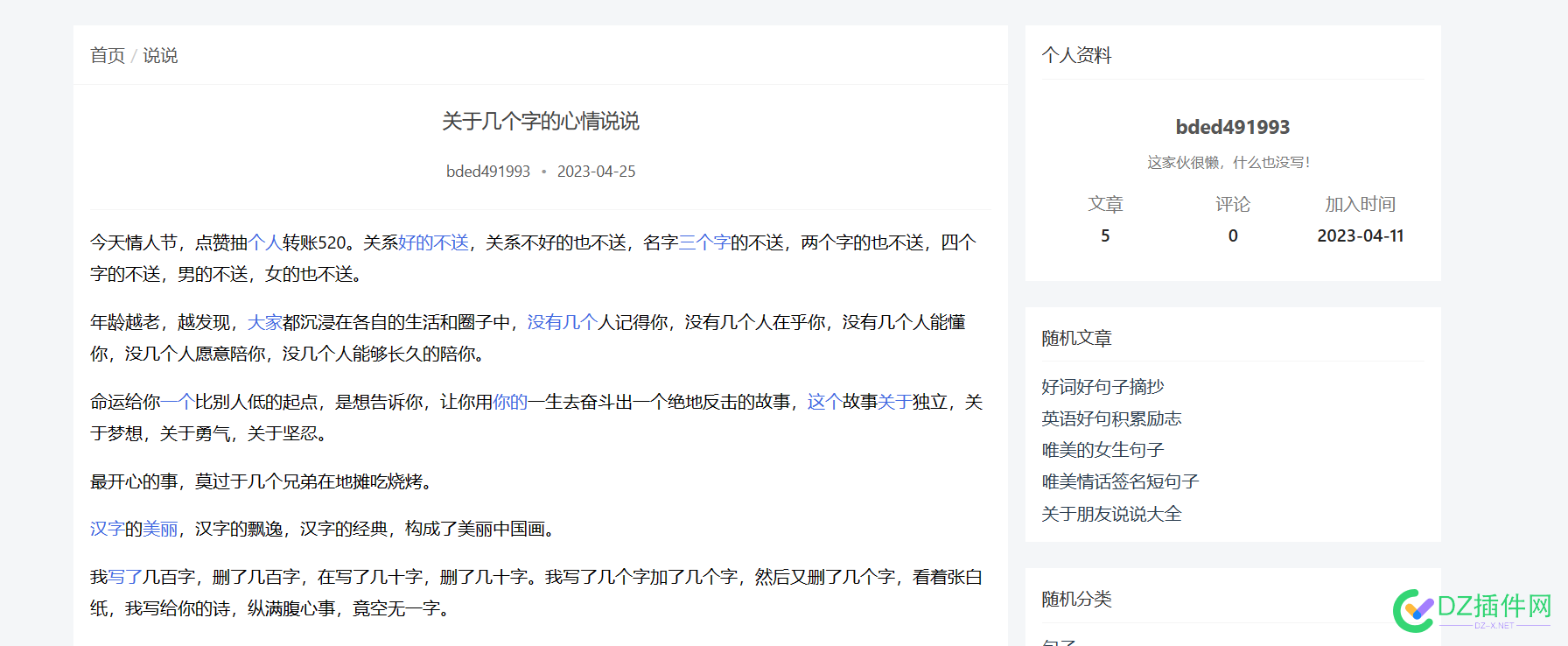Image resolution: width=1568 pixels, height=646 pixels.
Task: Select the 文章 count 5
Action: click(x=1105, y=235)
